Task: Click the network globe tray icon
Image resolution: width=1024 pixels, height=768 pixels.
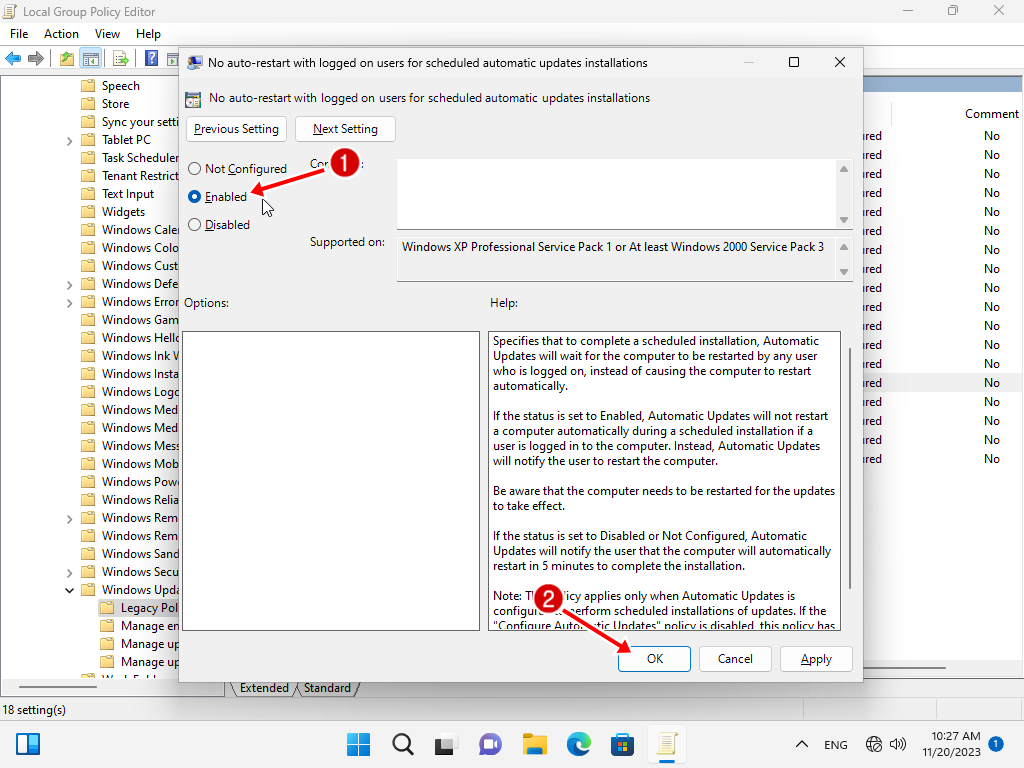Action: (873, 744)
